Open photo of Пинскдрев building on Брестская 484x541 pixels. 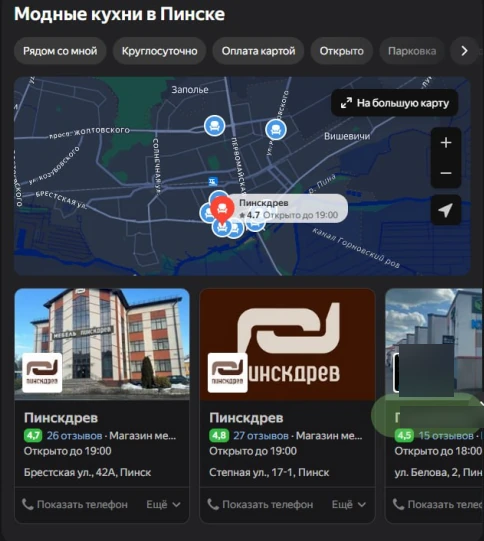click(x=102, y=344)
